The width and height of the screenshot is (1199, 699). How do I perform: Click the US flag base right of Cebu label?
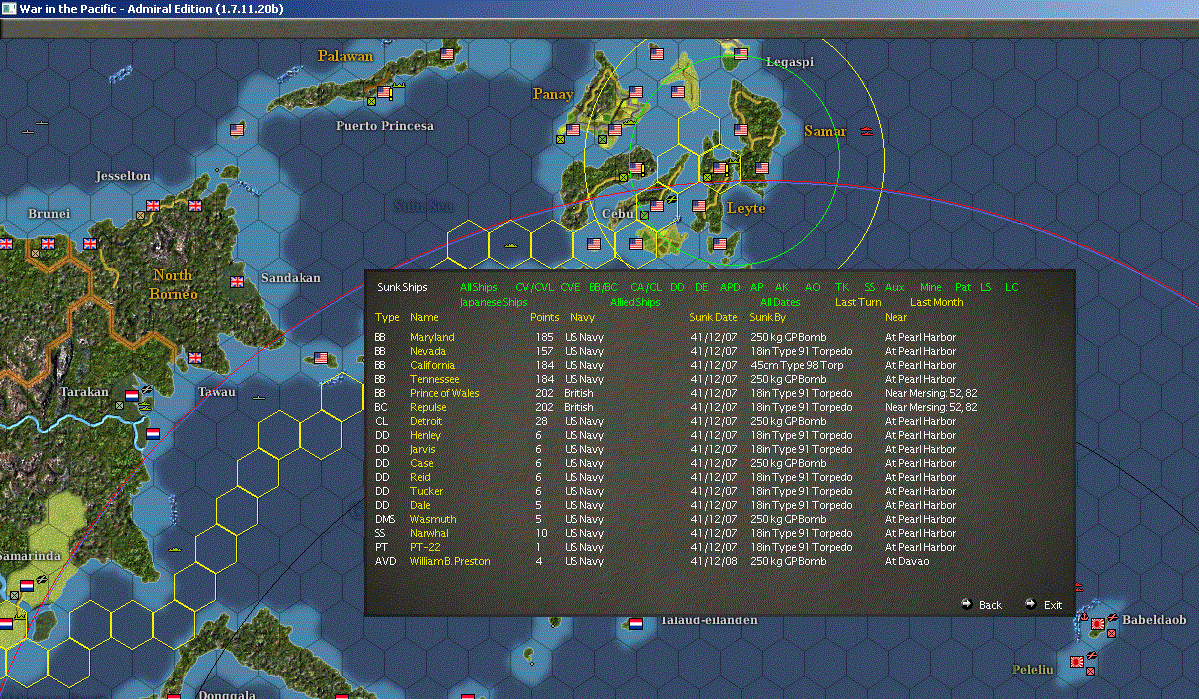[x=657, y=206]
